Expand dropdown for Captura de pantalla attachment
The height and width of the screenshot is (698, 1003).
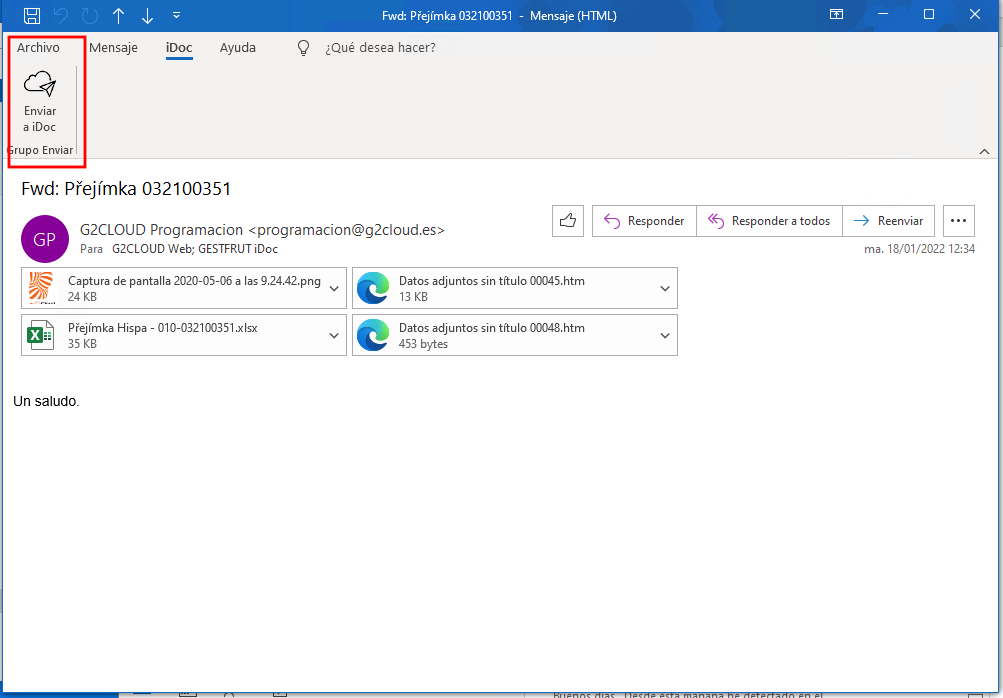coord(335,289)
